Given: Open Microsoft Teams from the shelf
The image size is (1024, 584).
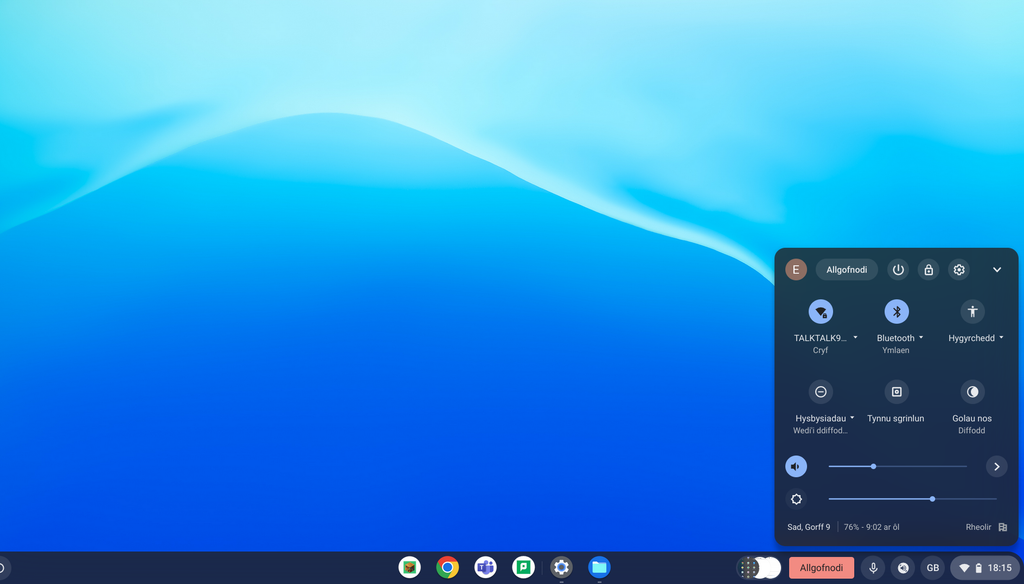Looking at the screenshot, I should [x=485, y=567].
